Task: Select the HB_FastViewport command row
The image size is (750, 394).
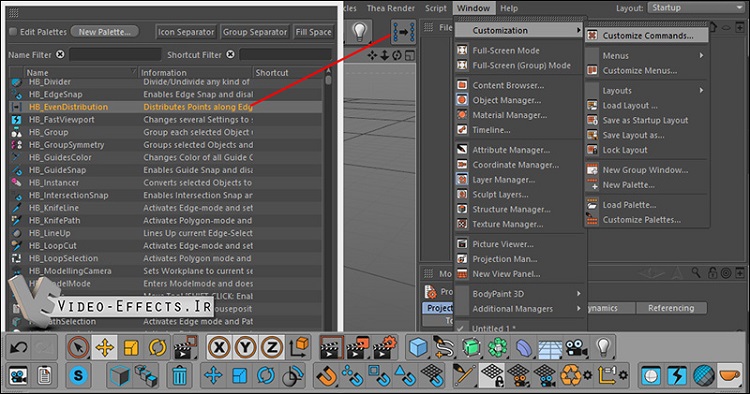Action: (x=166, y=120)
